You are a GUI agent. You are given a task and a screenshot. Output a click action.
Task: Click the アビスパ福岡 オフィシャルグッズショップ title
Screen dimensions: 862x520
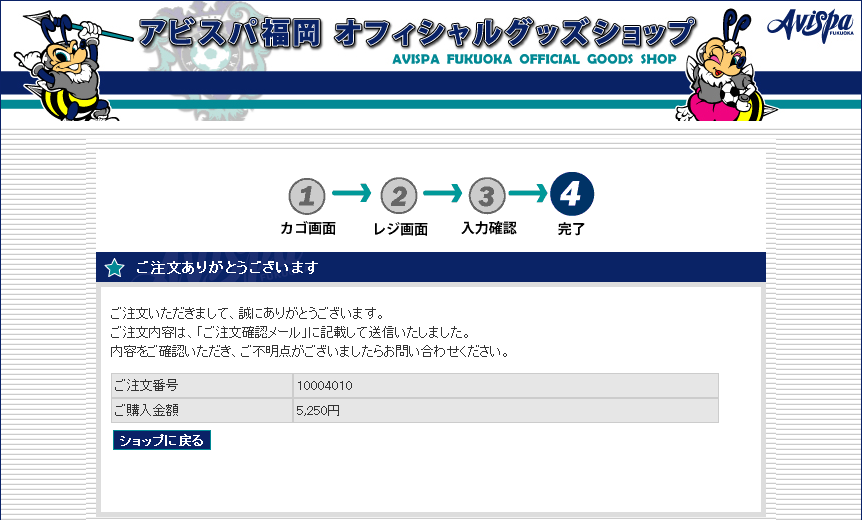pyautogui.click(x=417, y=33)
